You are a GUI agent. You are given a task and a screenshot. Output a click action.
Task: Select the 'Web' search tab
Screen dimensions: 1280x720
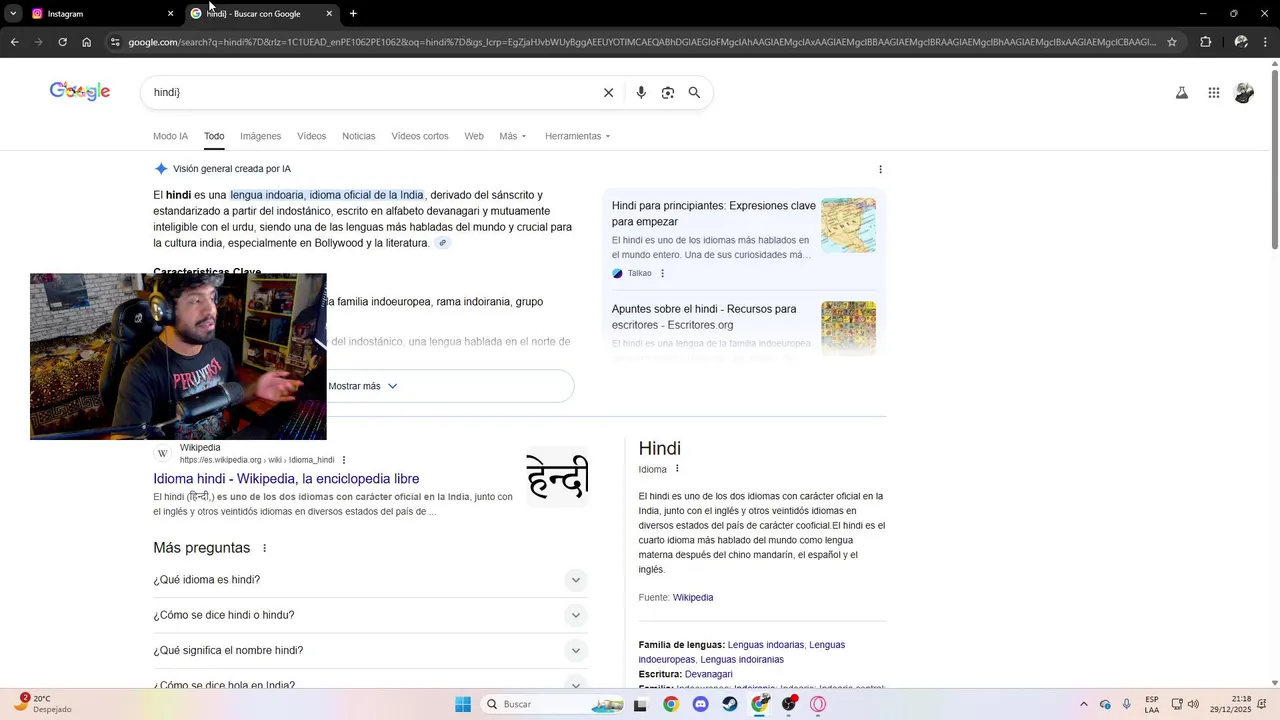pos(474,136)
